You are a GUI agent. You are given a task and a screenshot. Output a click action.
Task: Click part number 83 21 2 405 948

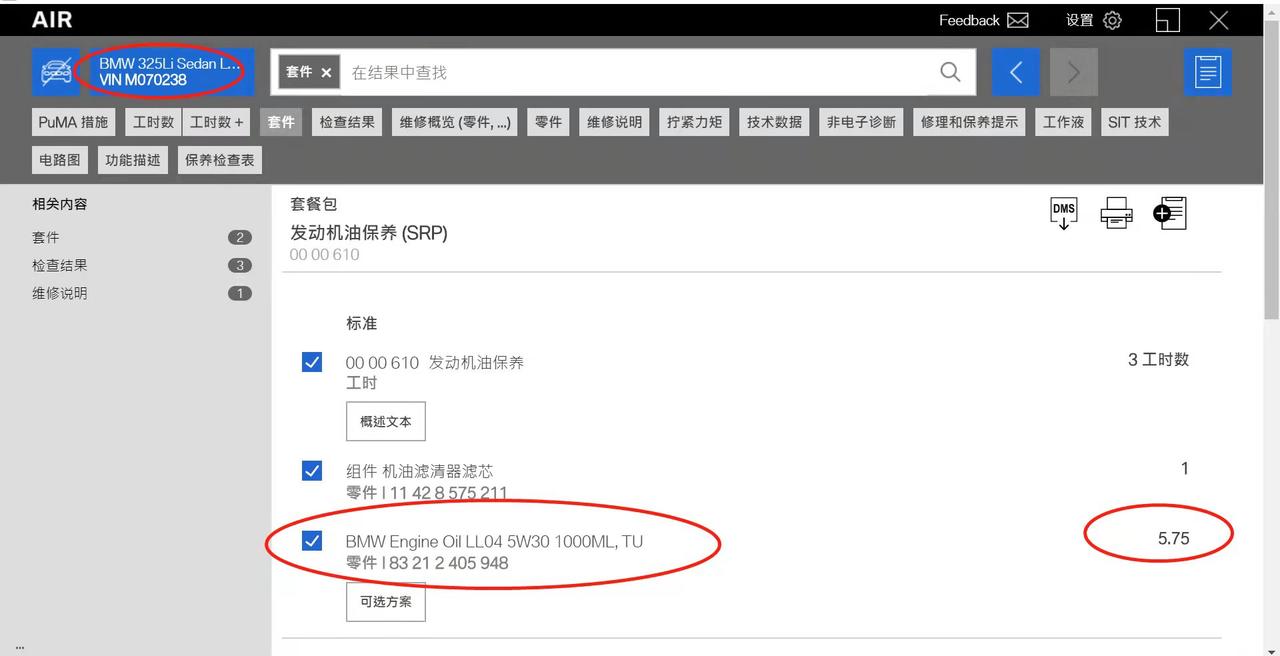click(448, 563)
